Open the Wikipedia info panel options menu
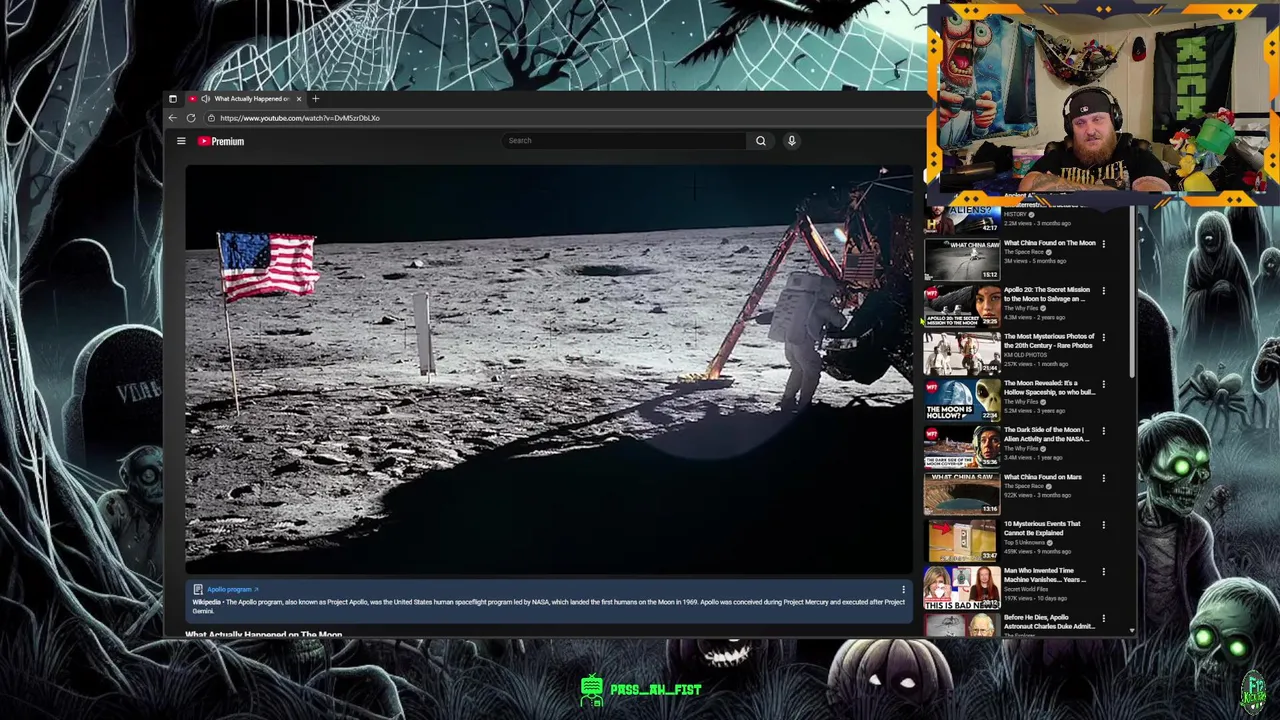The image size is (1280, 720). pyautogui.click(x=903, y=590)
